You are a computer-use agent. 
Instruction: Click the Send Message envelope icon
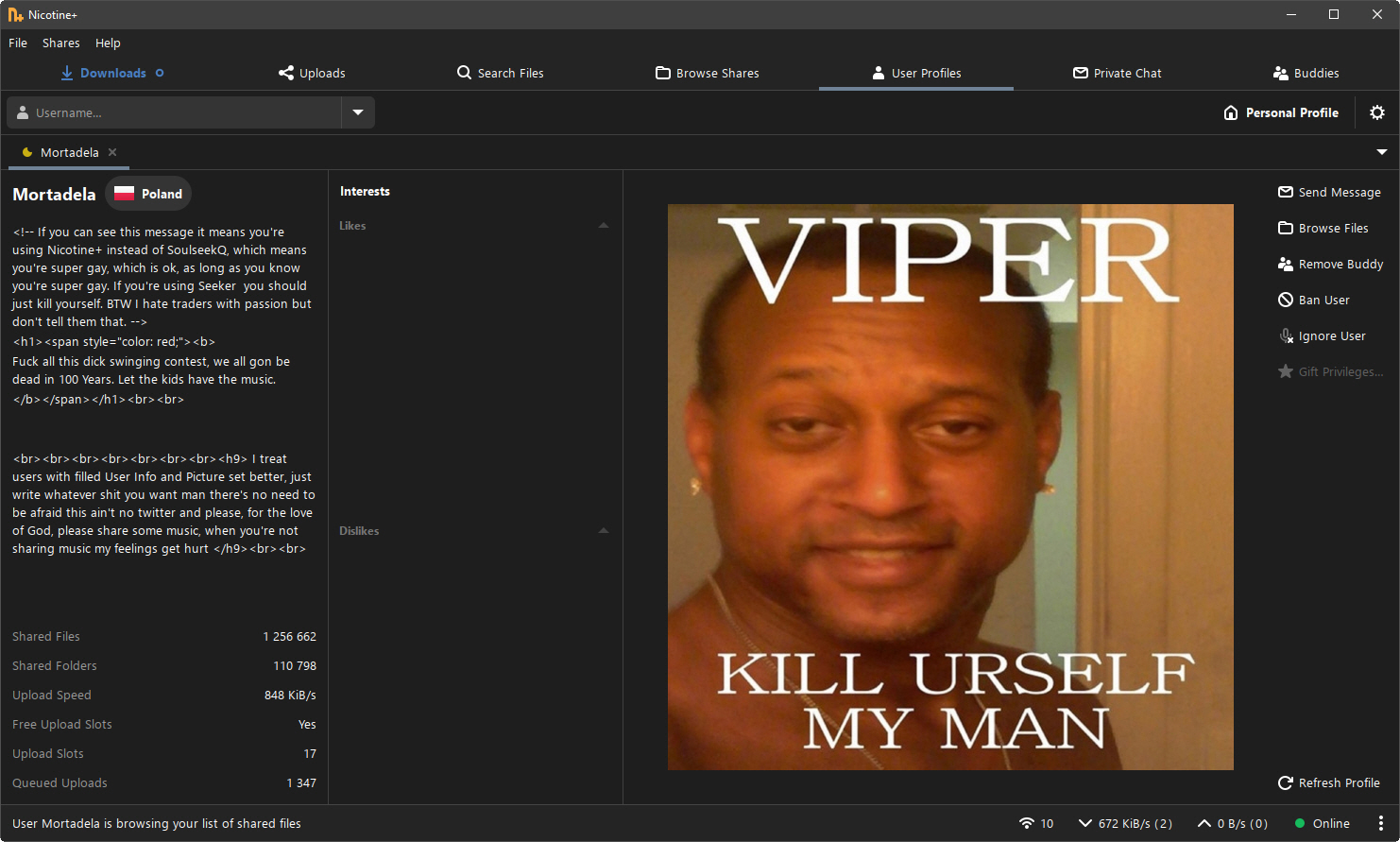coord(1286,192)
